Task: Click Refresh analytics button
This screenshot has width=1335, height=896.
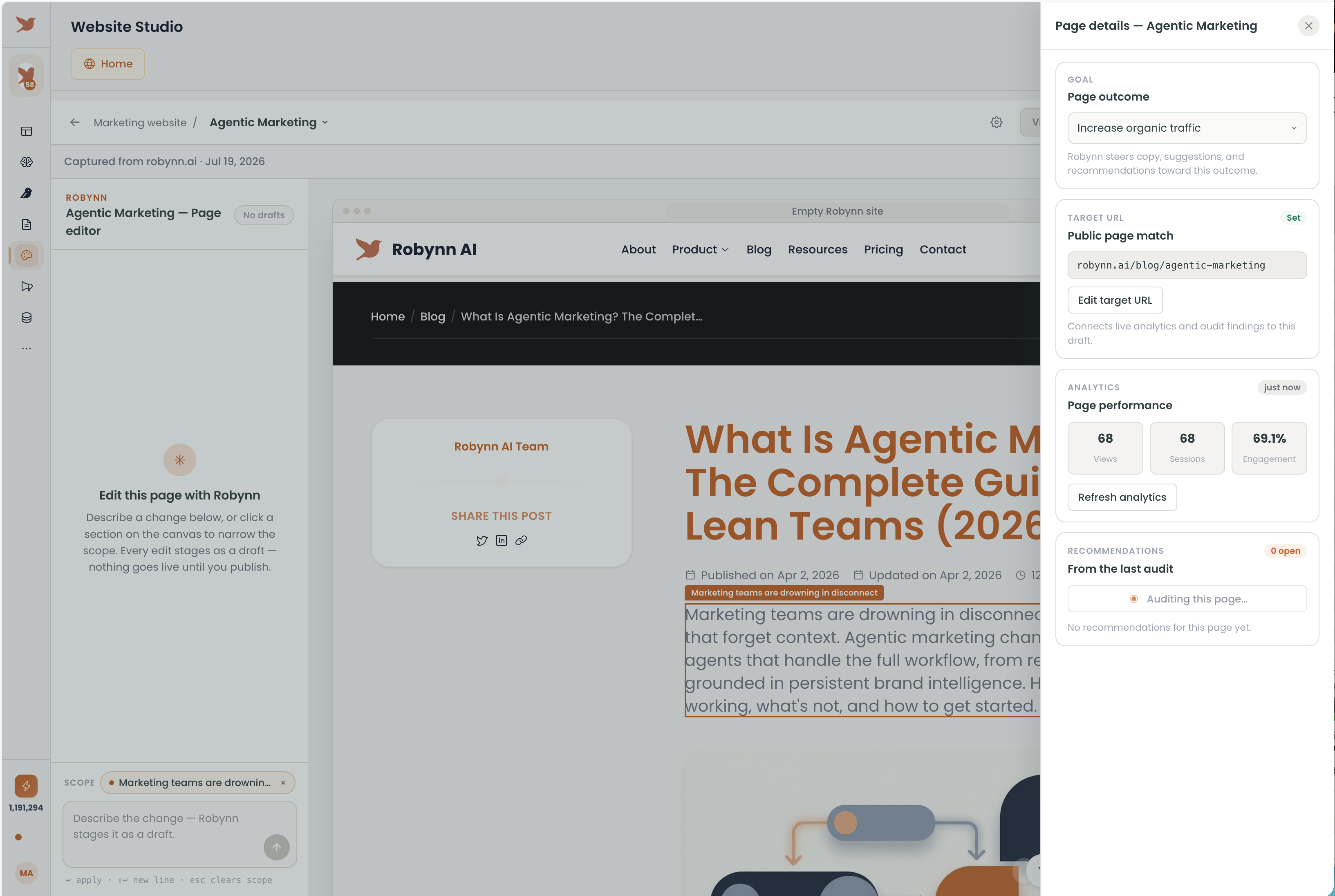Action: [x=1122, y=497]
